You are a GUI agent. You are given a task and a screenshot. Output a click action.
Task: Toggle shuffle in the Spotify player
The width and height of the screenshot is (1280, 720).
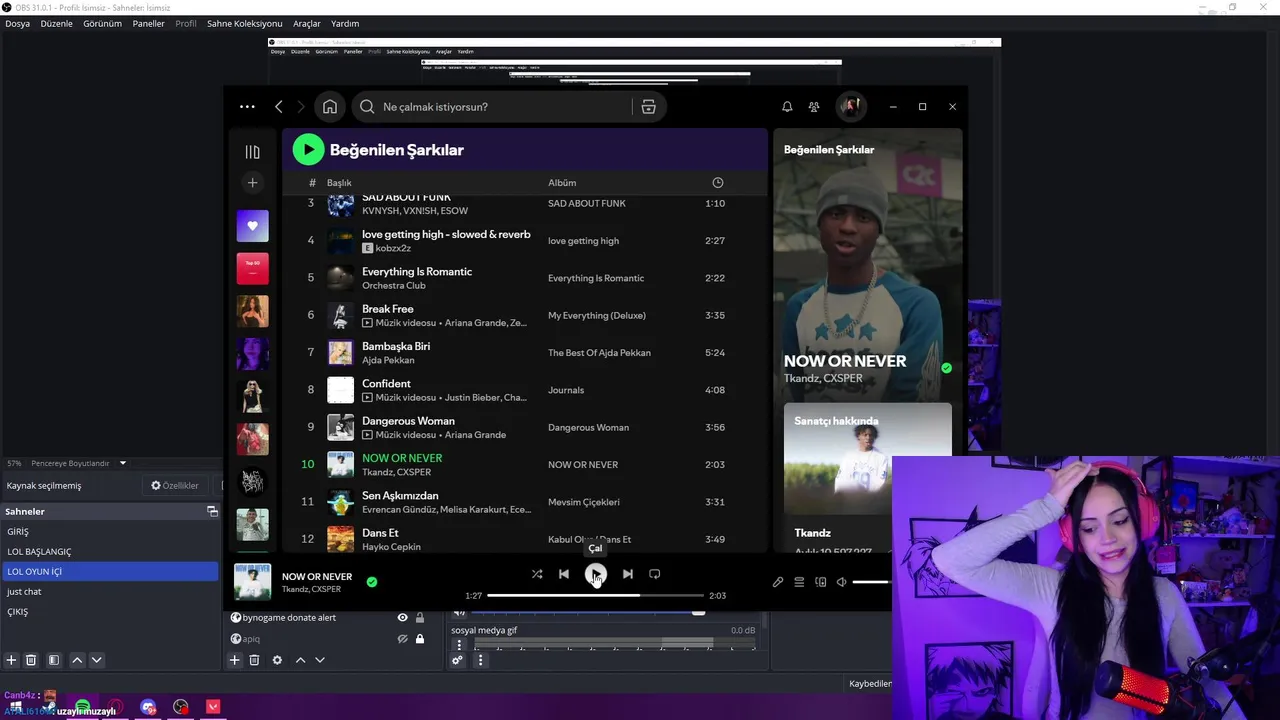(x=537, y=574)
